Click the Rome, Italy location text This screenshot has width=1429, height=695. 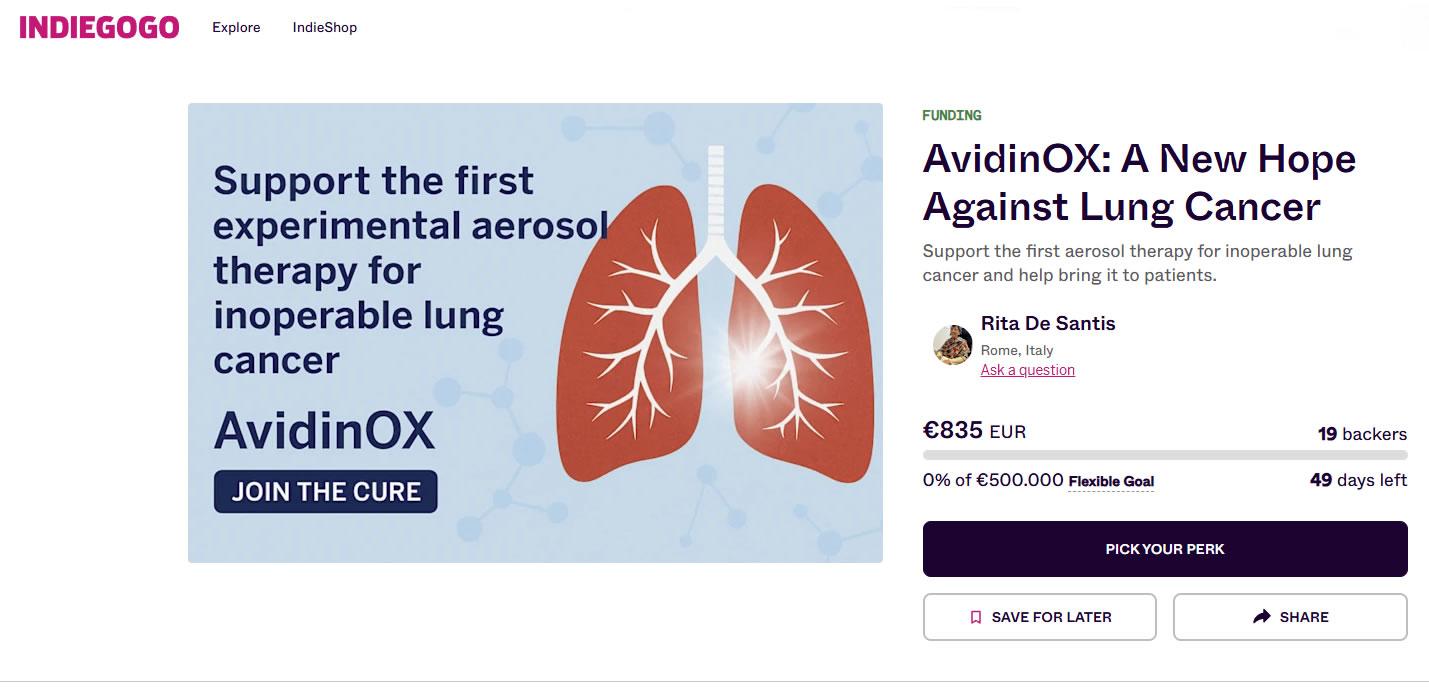[1016, 350]
